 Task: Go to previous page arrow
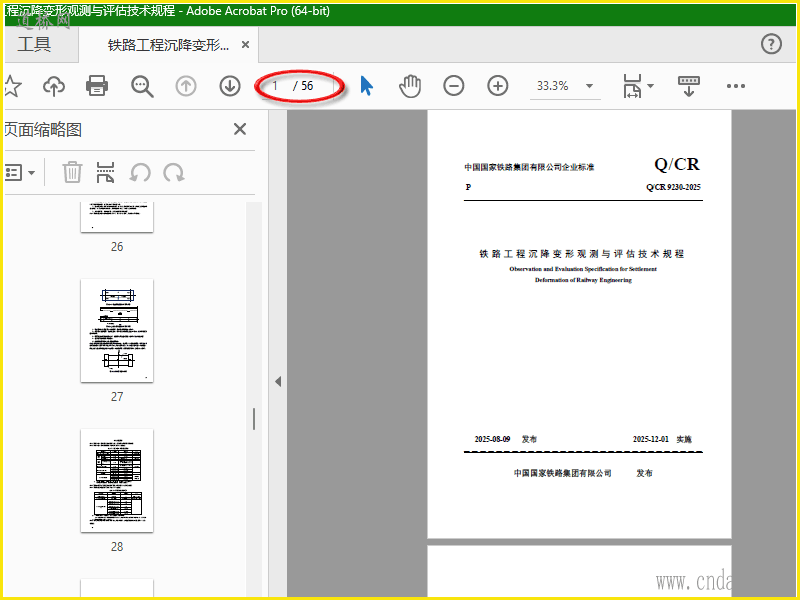point(186,86)
